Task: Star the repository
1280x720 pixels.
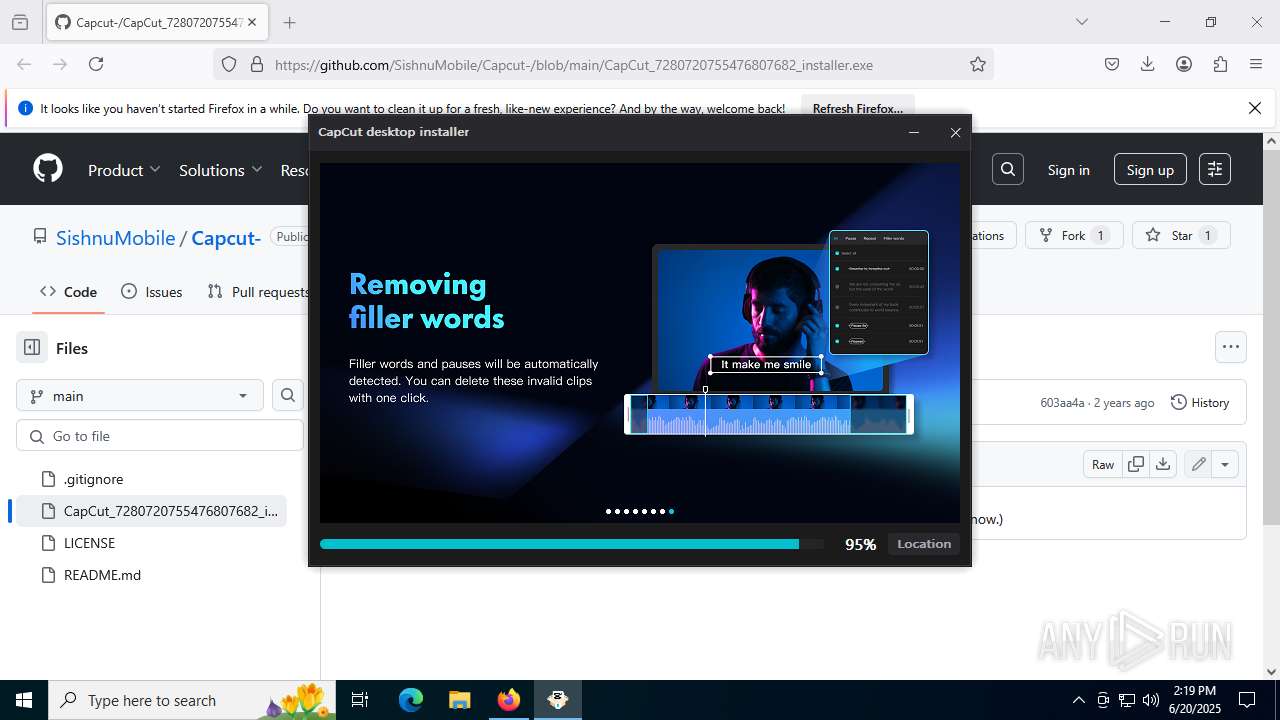Action: pyautogui.click(x=1181, y=235)
